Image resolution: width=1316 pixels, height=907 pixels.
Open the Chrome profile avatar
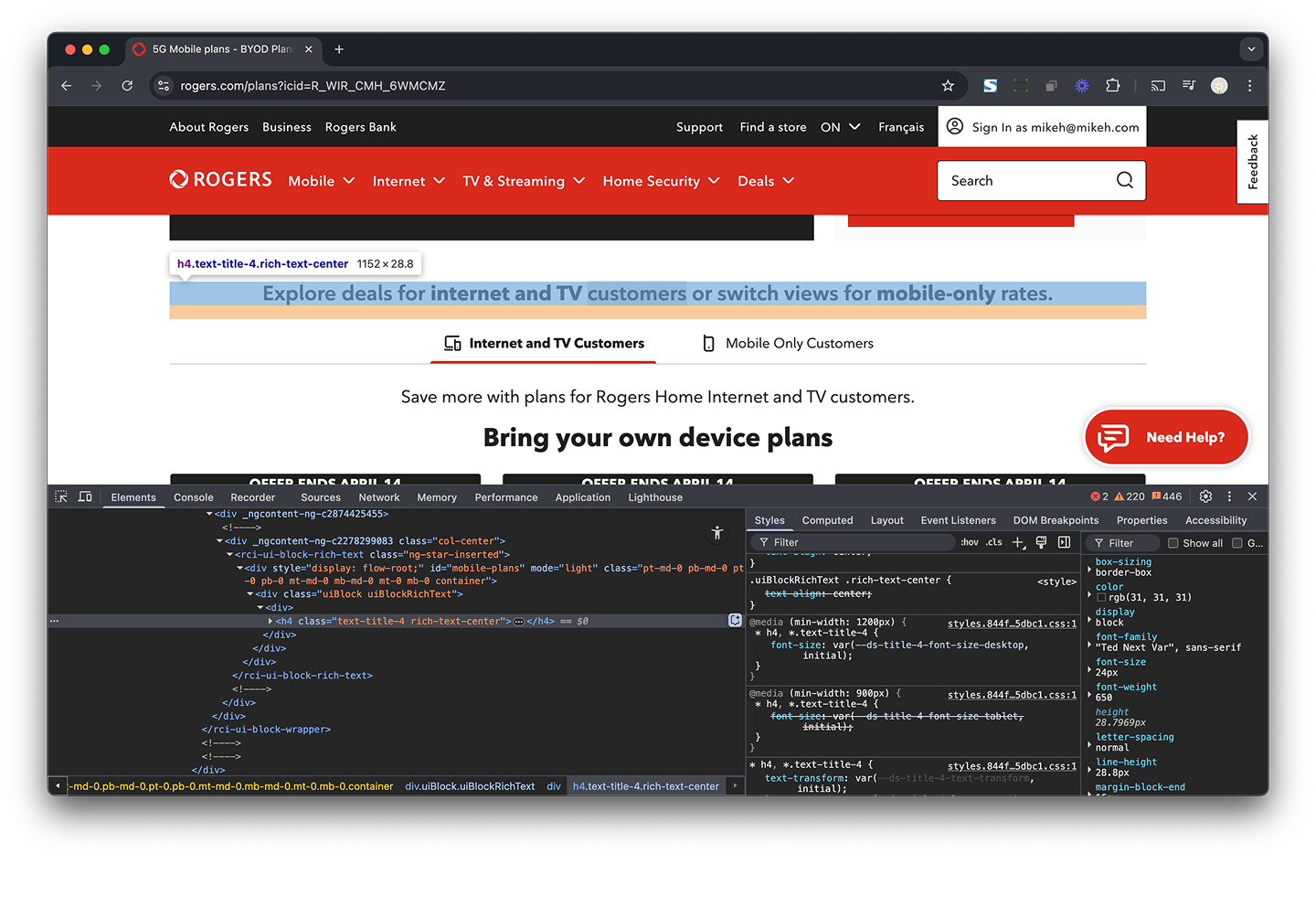click(x=1219, y=86)
